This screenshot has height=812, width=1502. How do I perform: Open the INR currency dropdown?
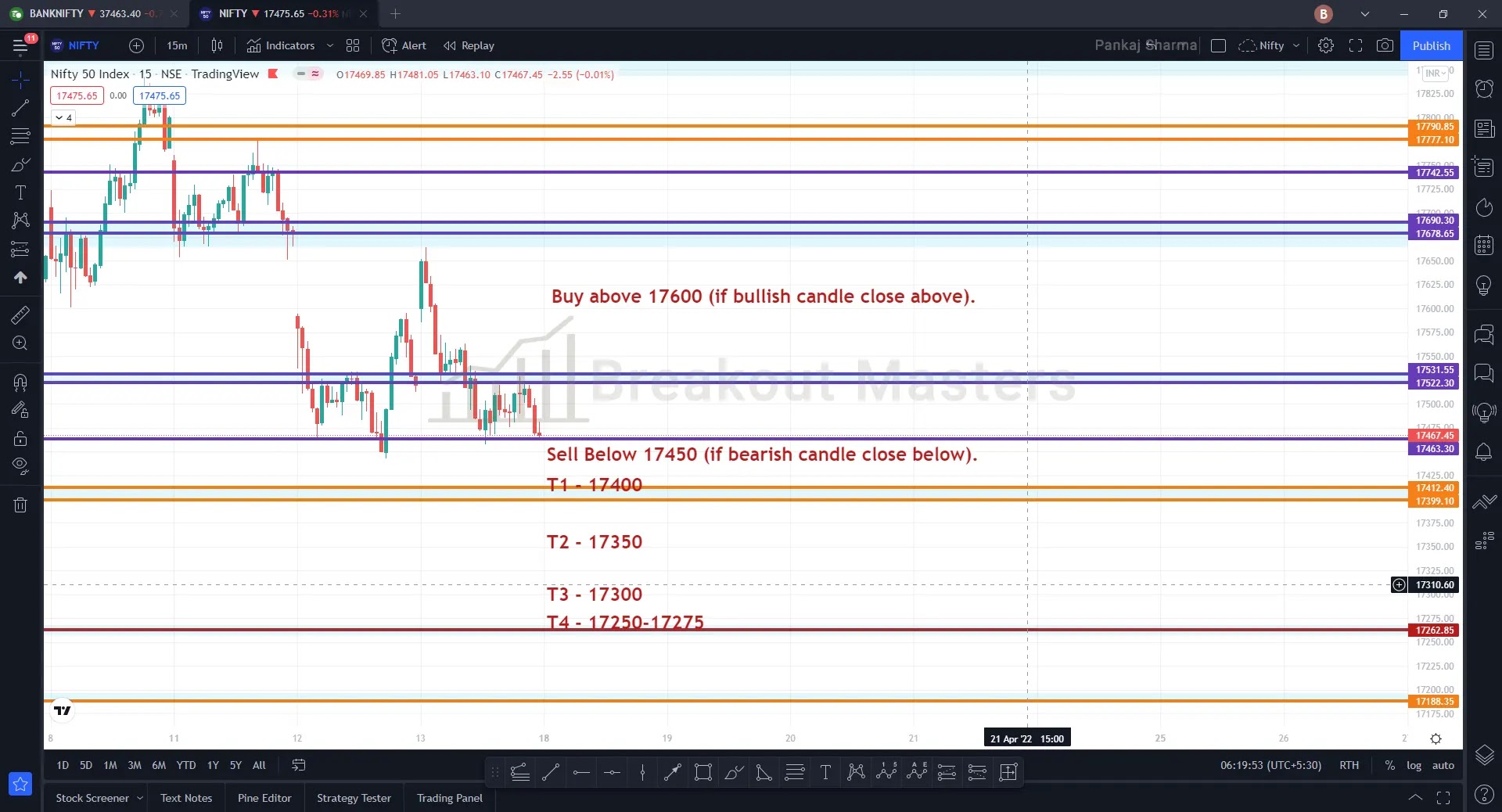tap(1435, 74)
